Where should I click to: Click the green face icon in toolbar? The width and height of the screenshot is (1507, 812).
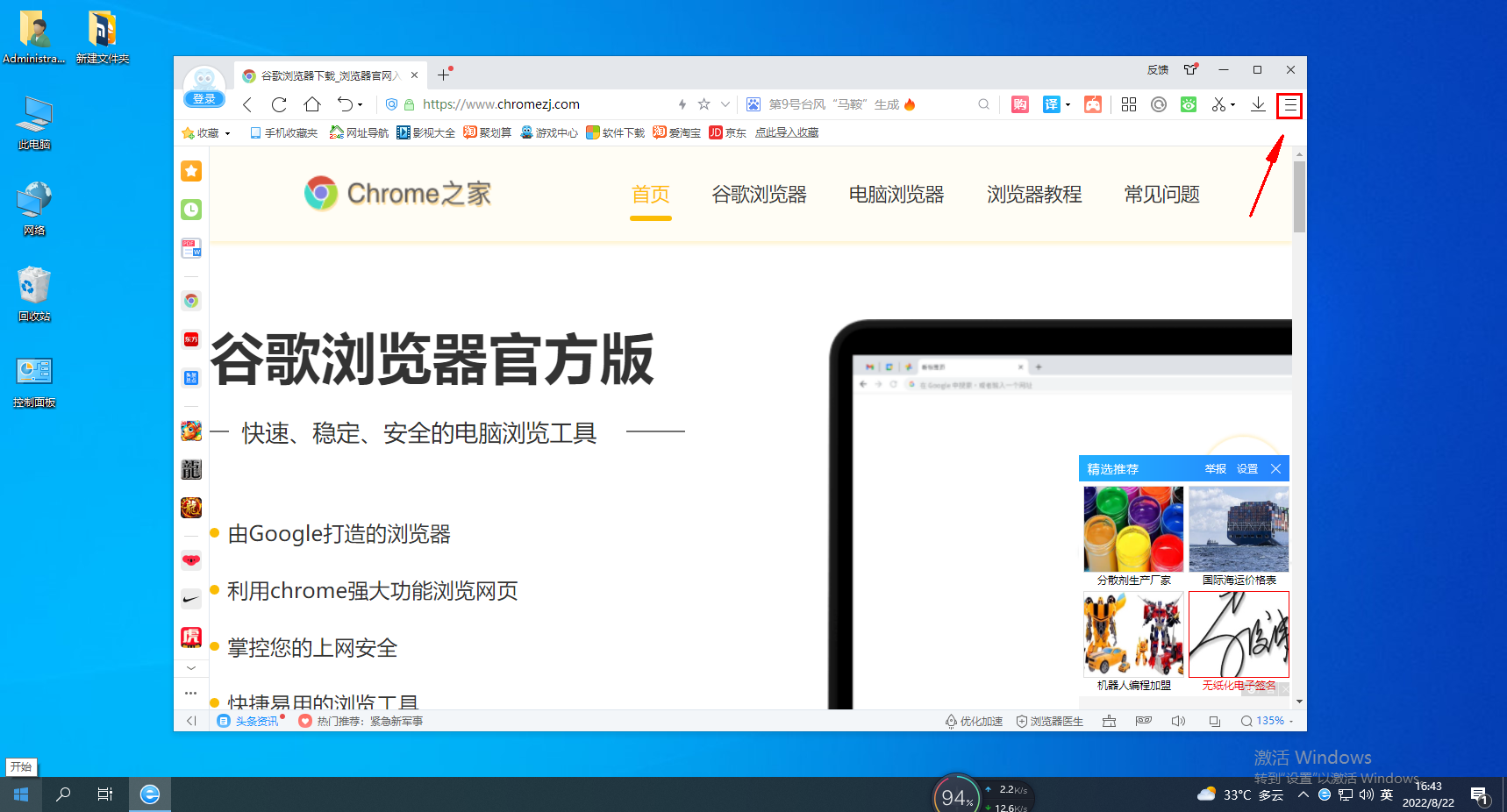pyautogui.click(x=1189, y=104)
